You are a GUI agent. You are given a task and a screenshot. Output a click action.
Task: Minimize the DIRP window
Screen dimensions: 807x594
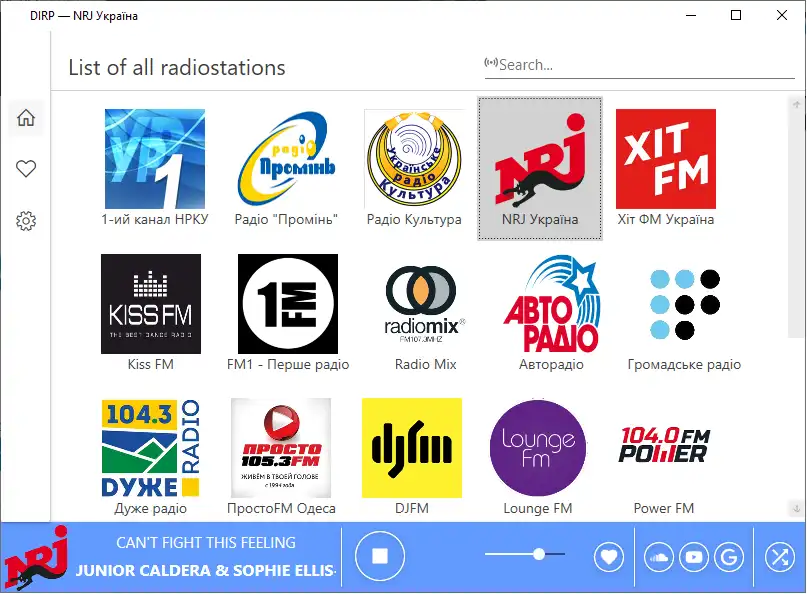click(x=691, y=15)
